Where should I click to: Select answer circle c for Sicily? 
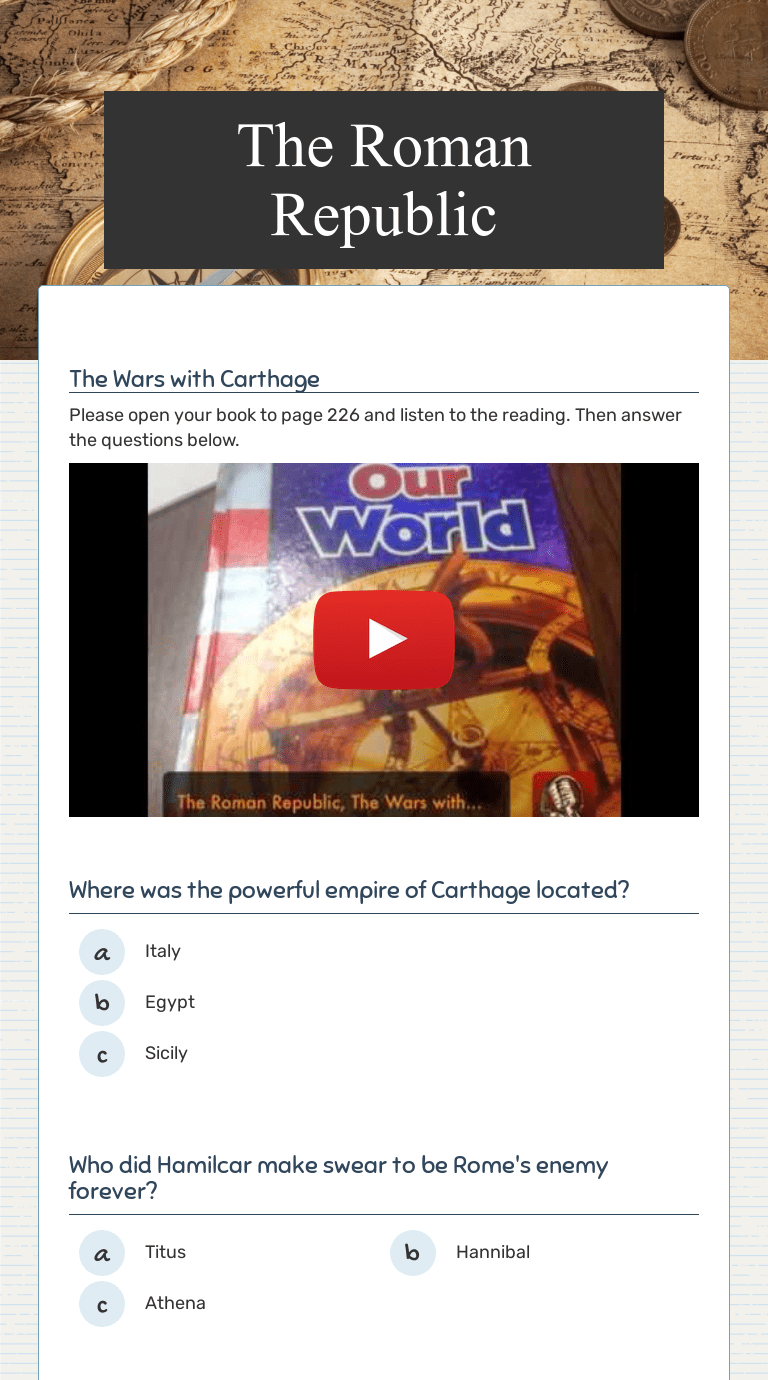tap(102, 1054)
